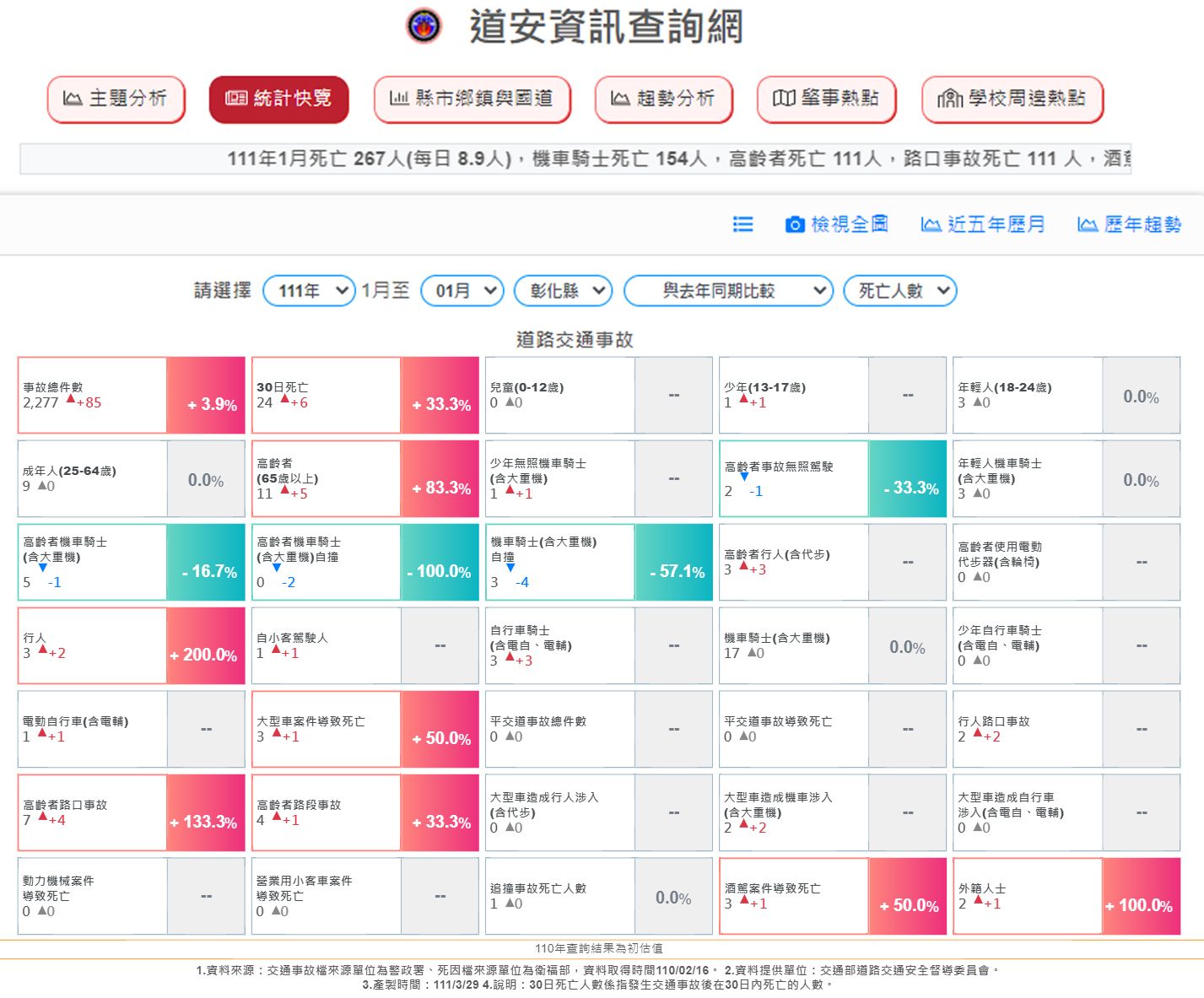Click the scrolling news ticker bar

(575, 159)
